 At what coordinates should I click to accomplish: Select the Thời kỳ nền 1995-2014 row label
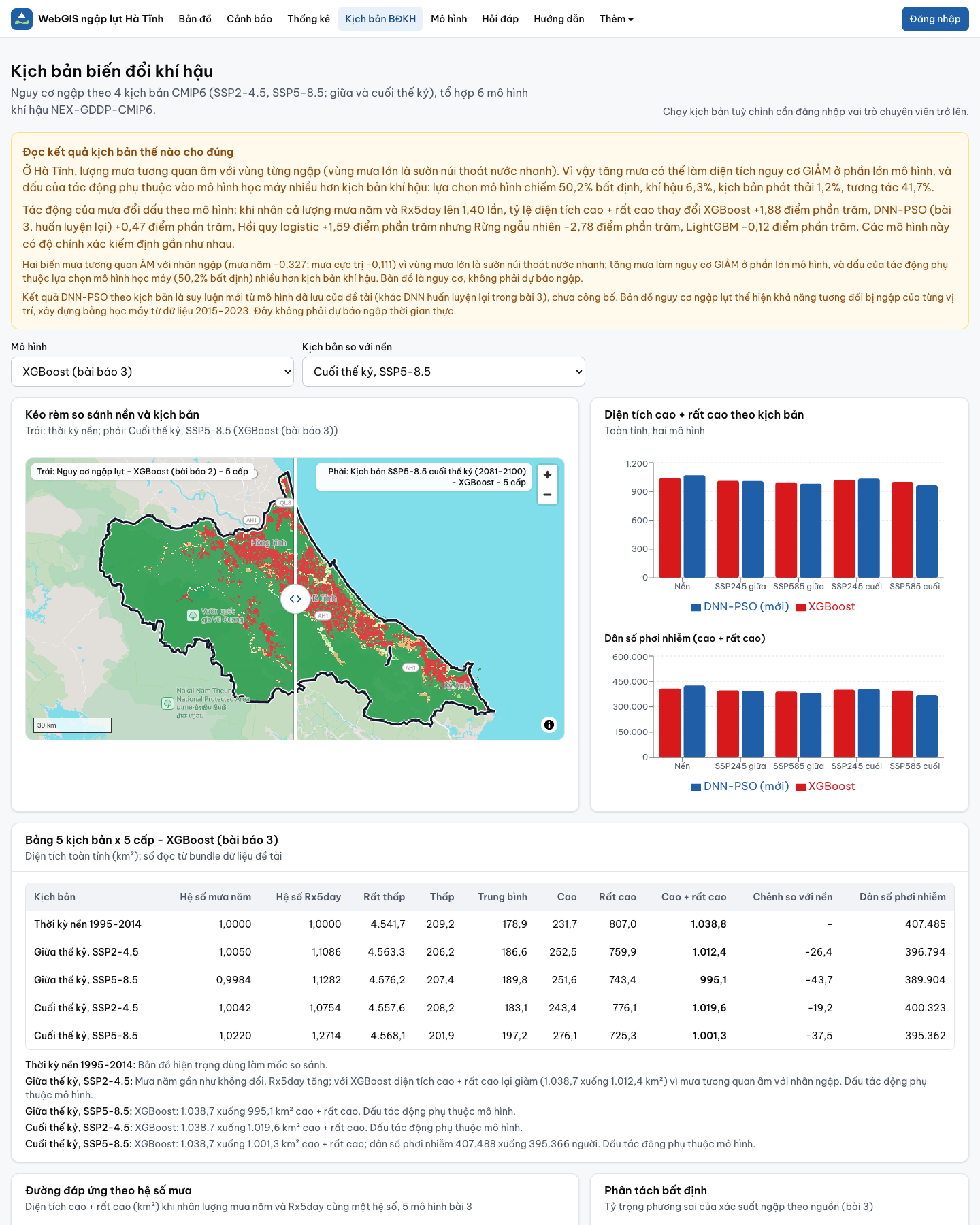[88, 924]
